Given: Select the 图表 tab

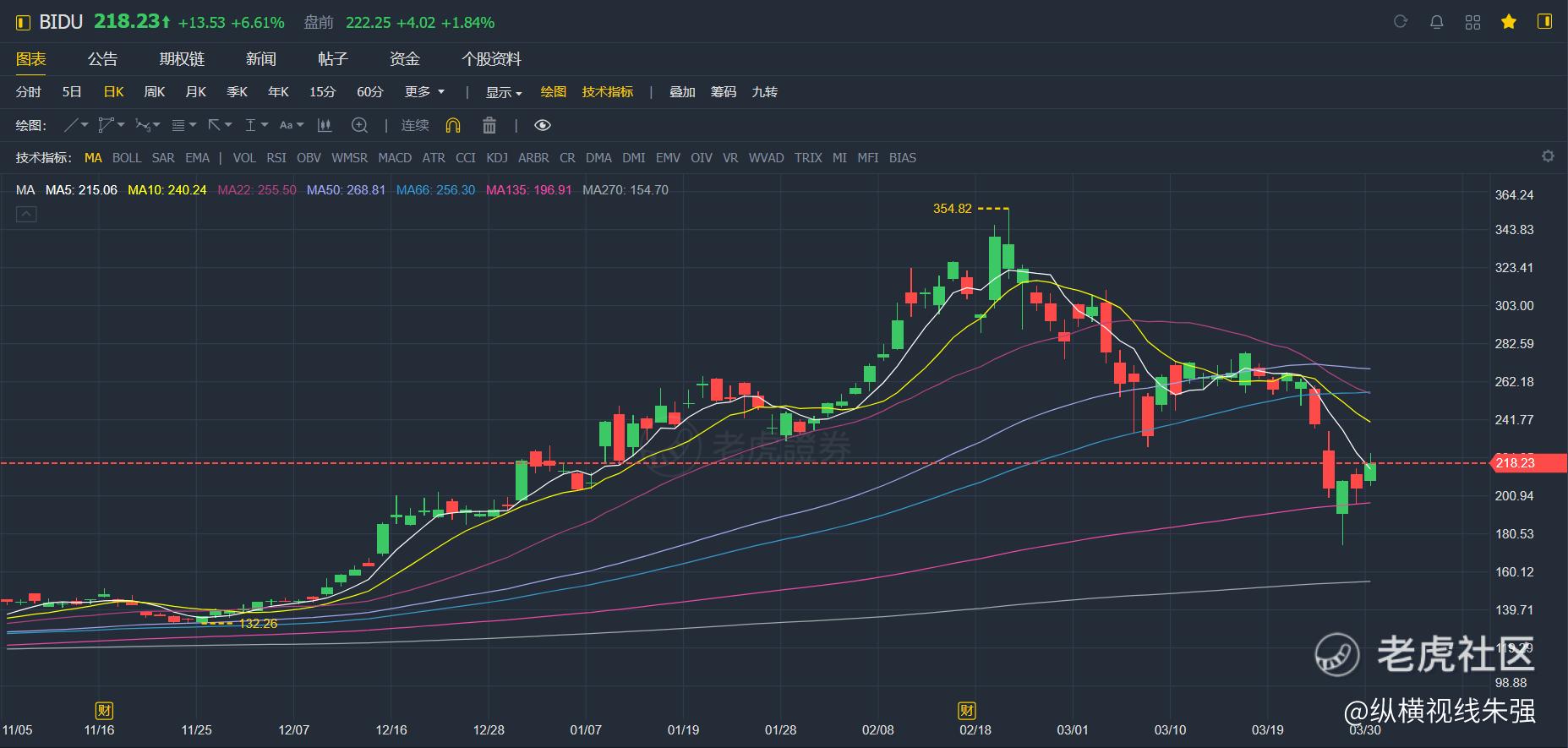Looking at the screenshot, I should coord(31,59).
